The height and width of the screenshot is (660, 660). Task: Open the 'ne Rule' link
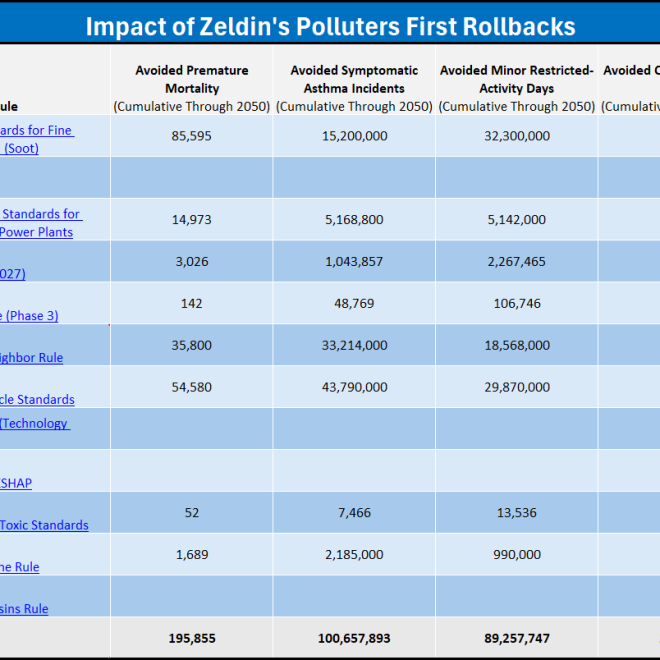click(x=20, y=567)
